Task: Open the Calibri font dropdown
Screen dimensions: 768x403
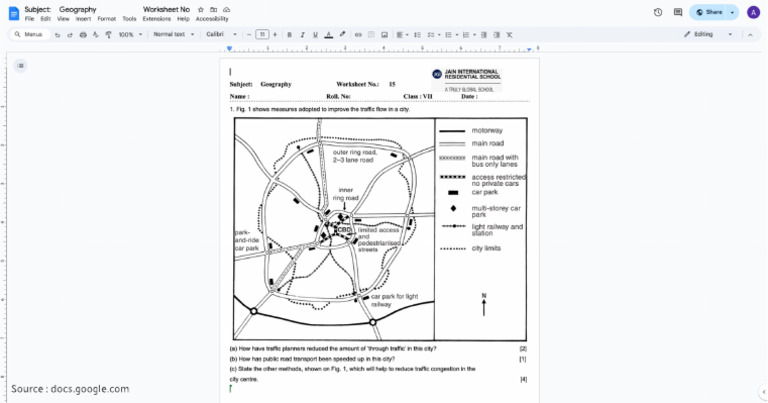Action: (x=221, y=35)
